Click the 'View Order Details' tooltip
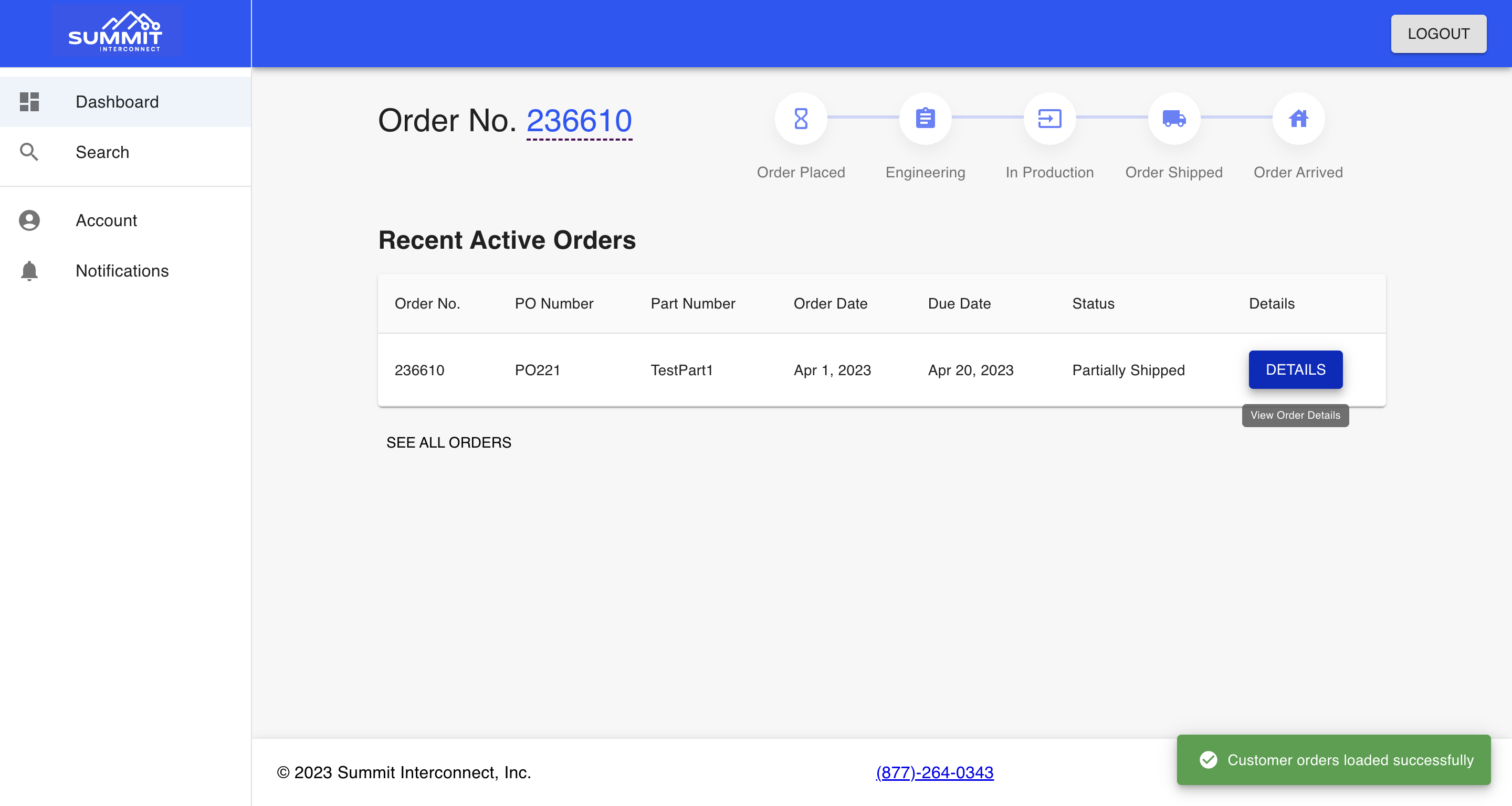The height and width of the screenshot is (806, 1512). pos(1295,415)
